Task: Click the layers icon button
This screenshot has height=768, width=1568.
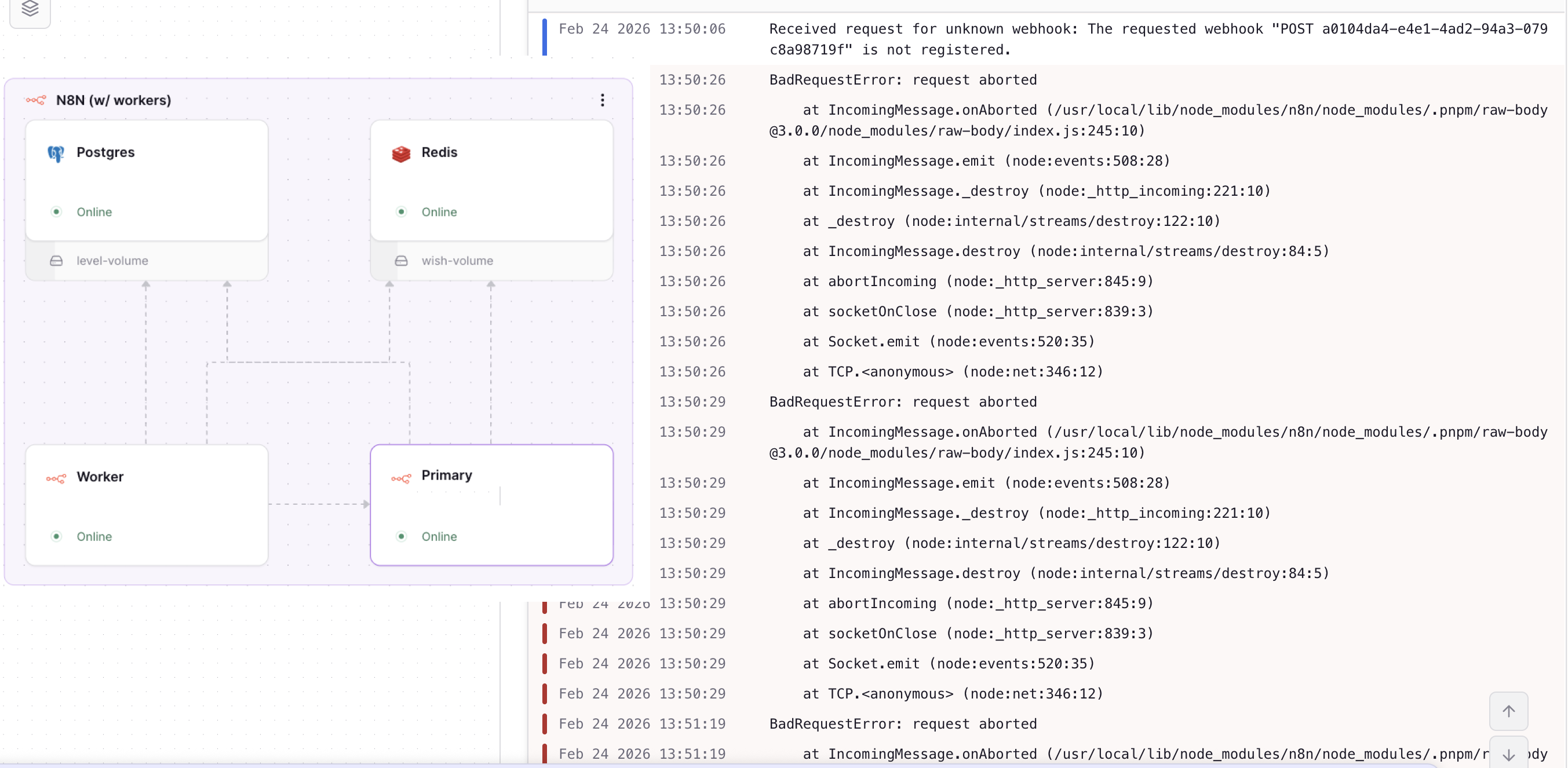Action: [30, 9]
